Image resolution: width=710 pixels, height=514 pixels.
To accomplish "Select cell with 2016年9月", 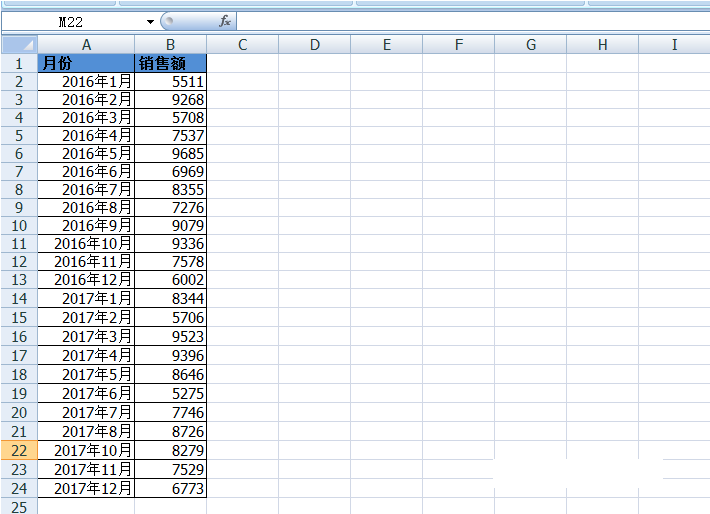I will click(86, 226).
